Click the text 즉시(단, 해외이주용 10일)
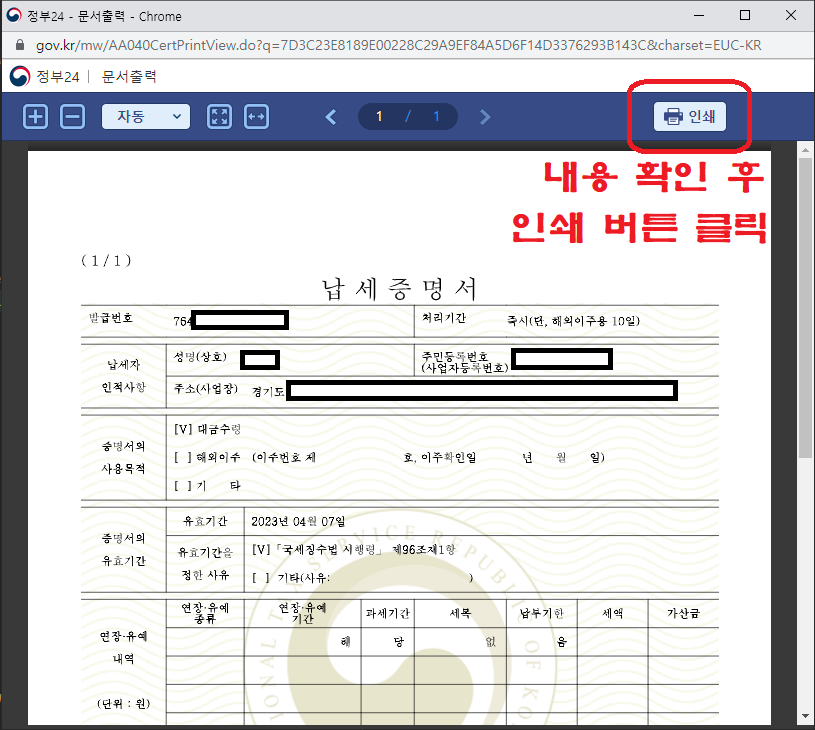Screen dimensions: 815x730 pos(573,321)
